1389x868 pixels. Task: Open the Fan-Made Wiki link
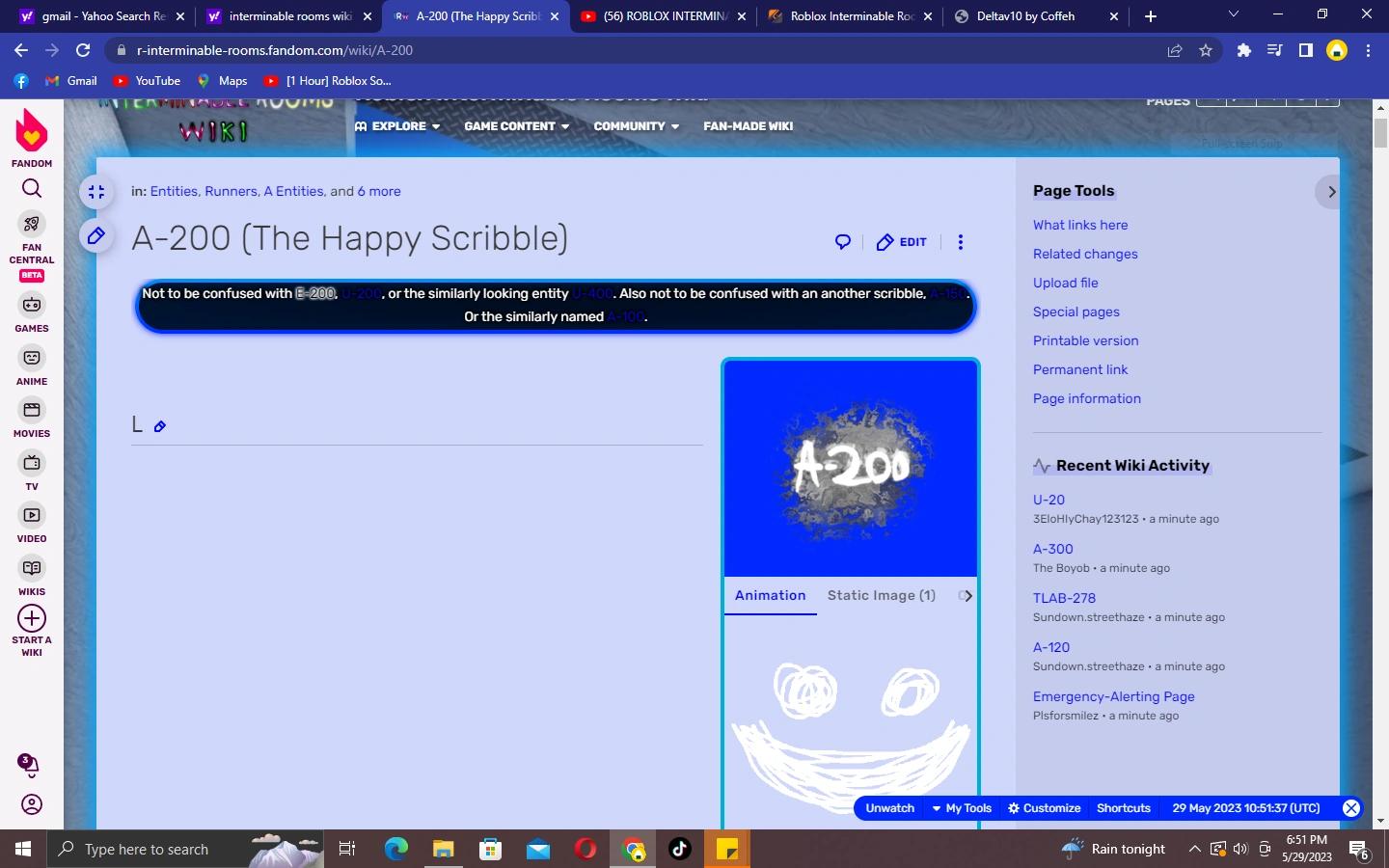click(x=749, y=126)
